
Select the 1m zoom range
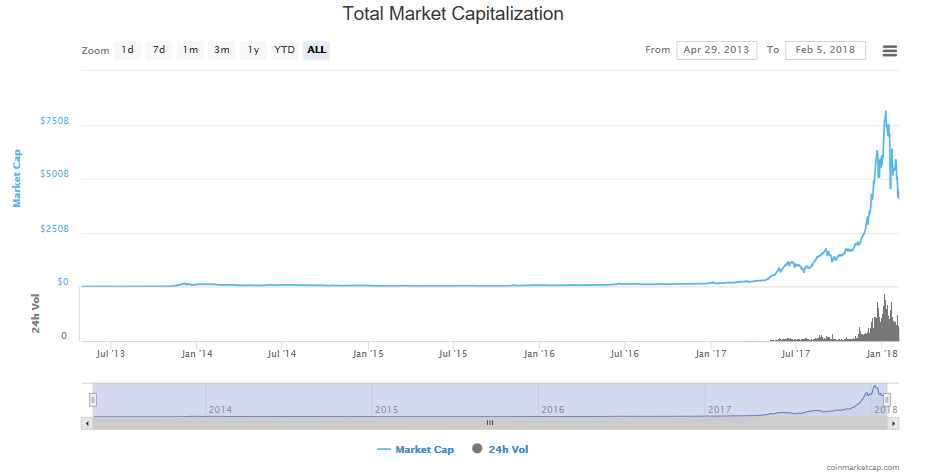tap(190, 50)
